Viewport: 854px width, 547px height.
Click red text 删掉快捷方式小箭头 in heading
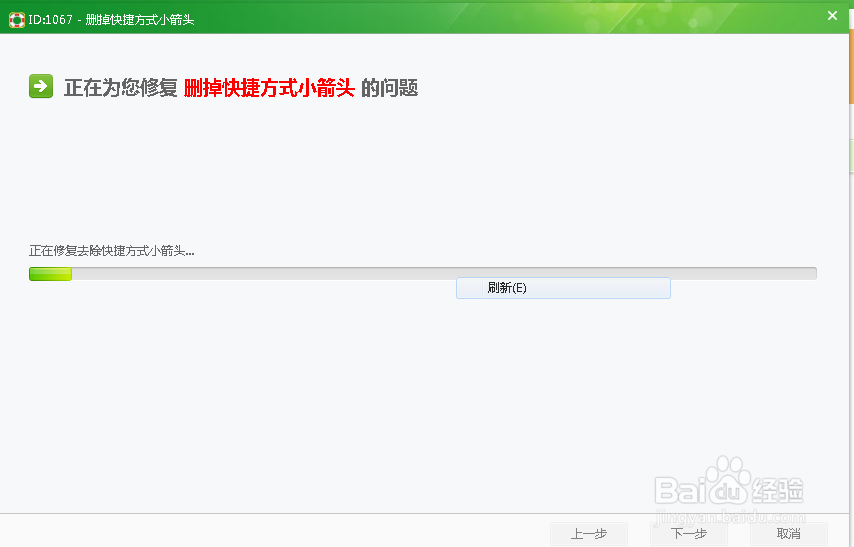click(269, 88)
